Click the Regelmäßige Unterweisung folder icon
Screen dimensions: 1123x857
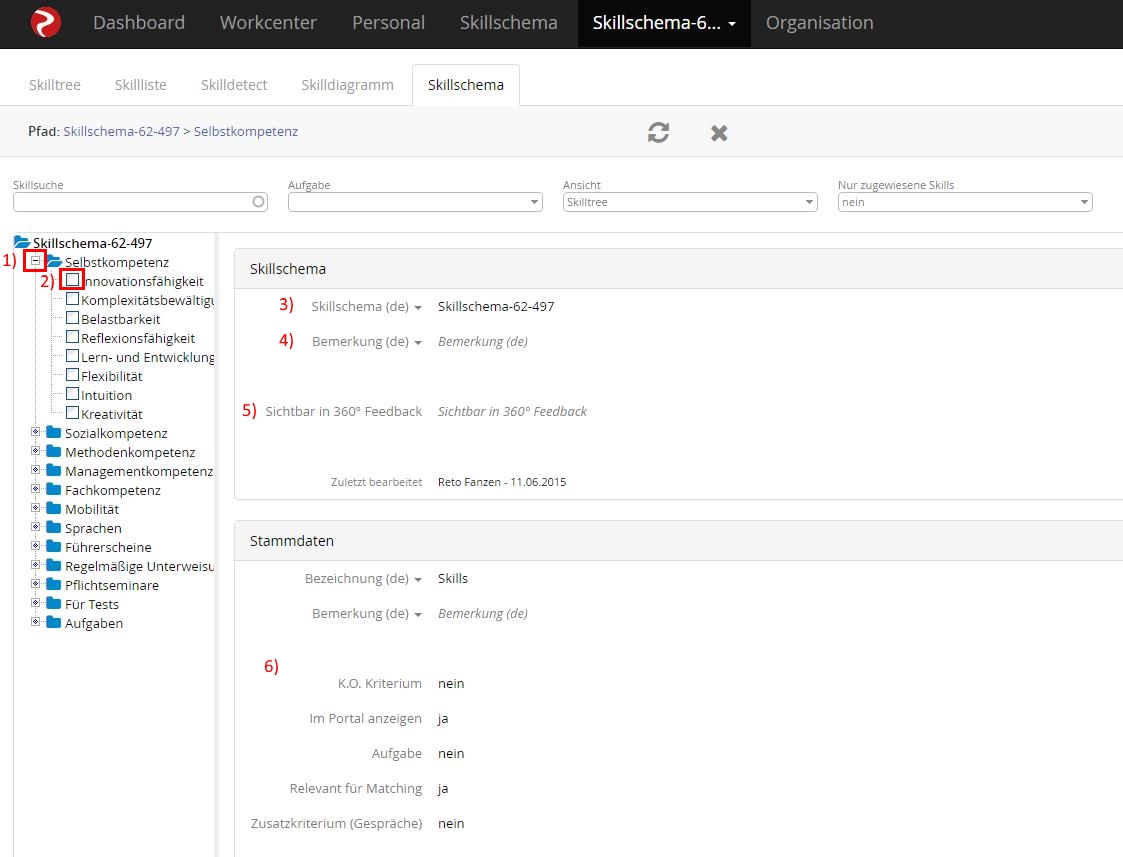coord(54,565)
